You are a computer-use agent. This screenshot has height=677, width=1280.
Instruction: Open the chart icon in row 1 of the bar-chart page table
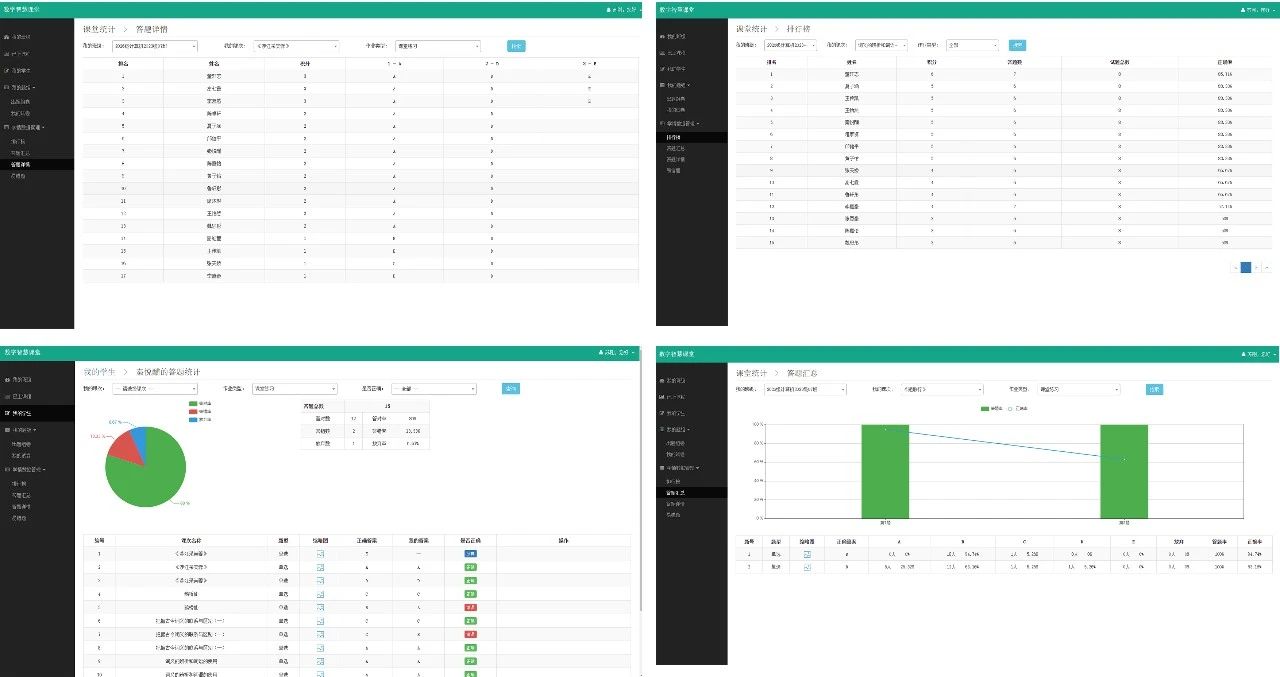coord(806,553)
